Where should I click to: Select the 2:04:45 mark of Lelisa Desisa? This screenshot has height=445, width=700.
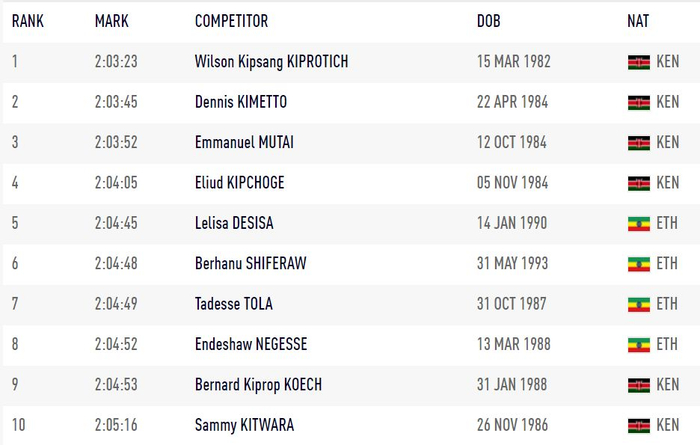pyautogui.click(x=116, y=223)
